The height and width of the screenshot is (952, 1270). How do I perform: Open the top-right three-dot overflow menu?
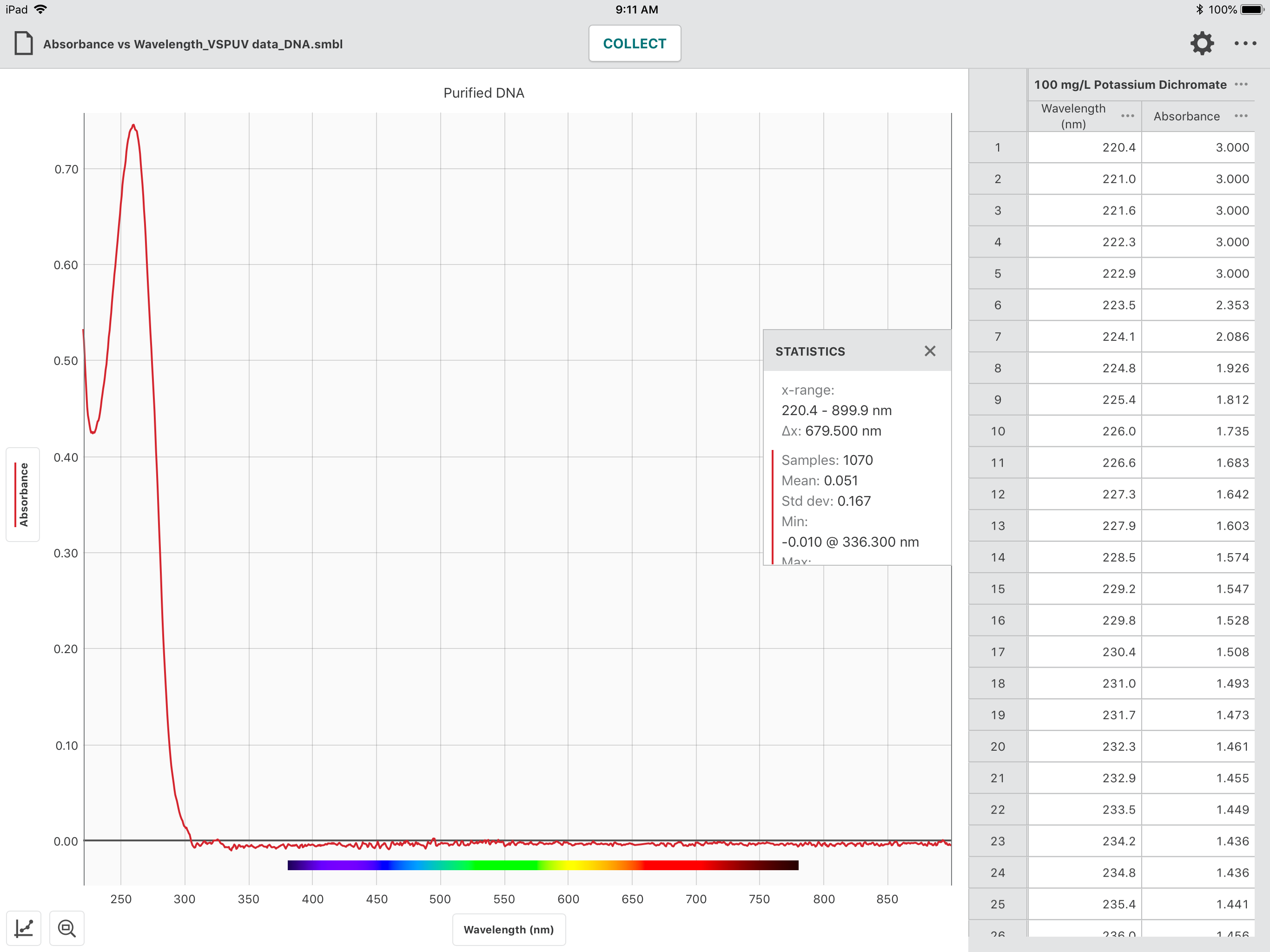pyautogui.click(x=1245, y=44)
